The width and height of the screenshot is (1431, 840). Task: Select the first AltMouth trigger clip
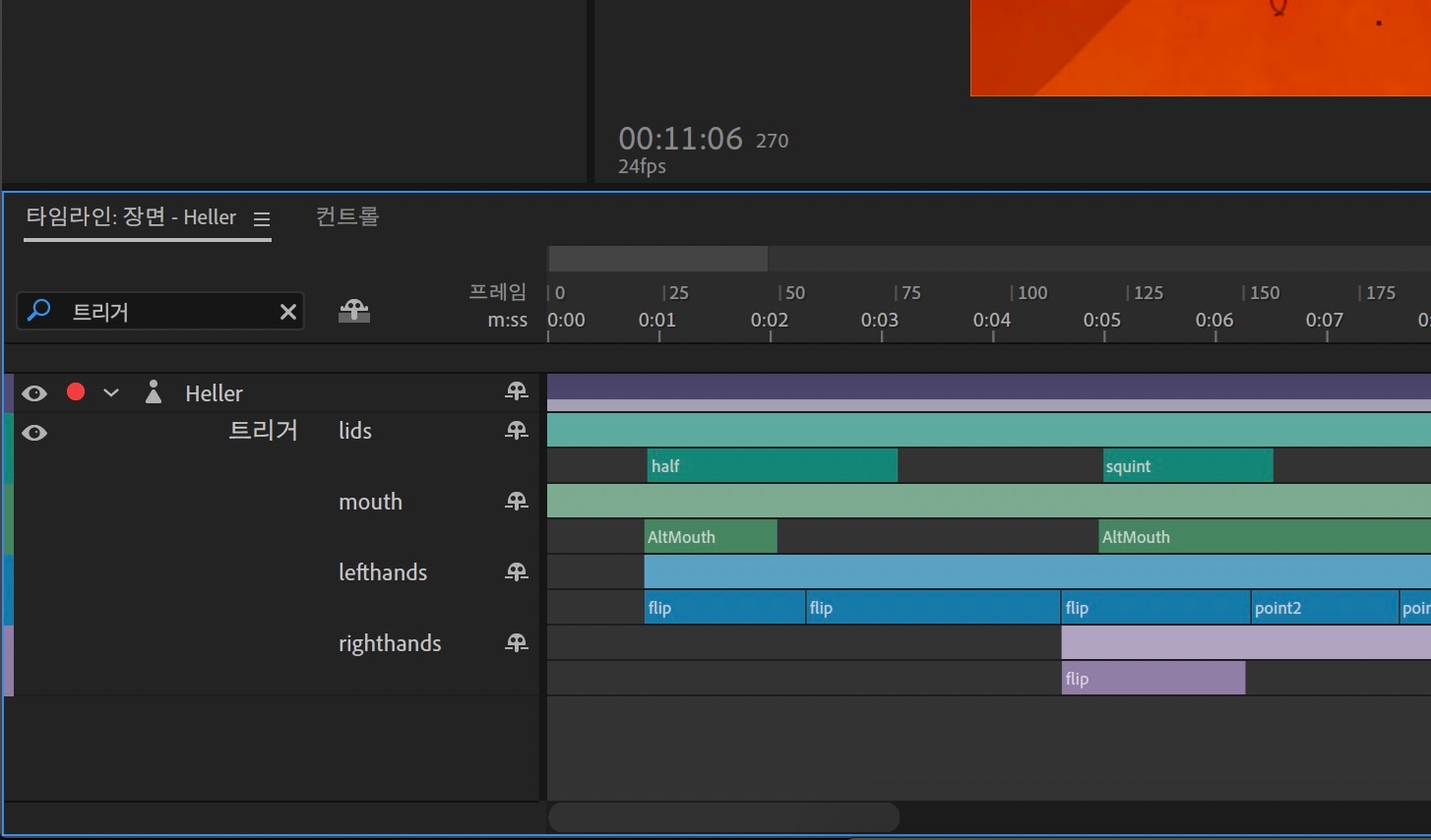pos(711,536)
